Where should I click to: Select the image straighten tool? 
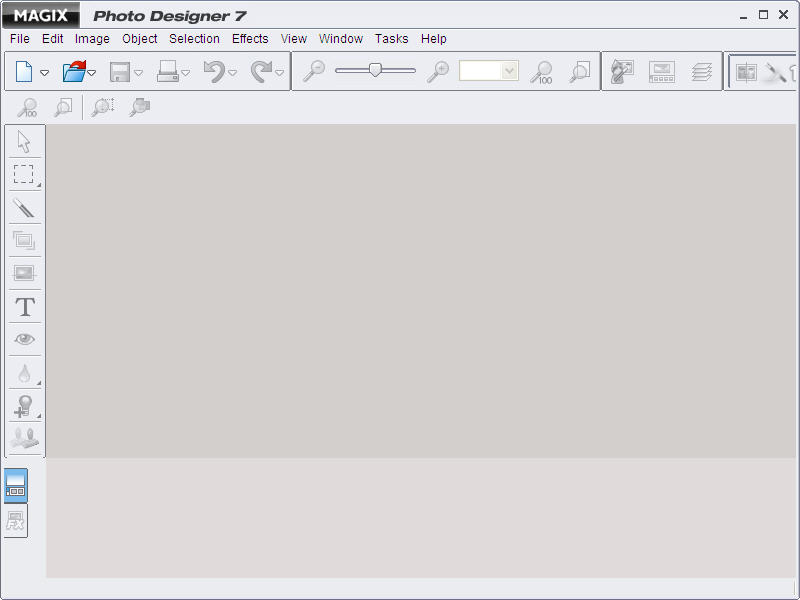(24, 273)
